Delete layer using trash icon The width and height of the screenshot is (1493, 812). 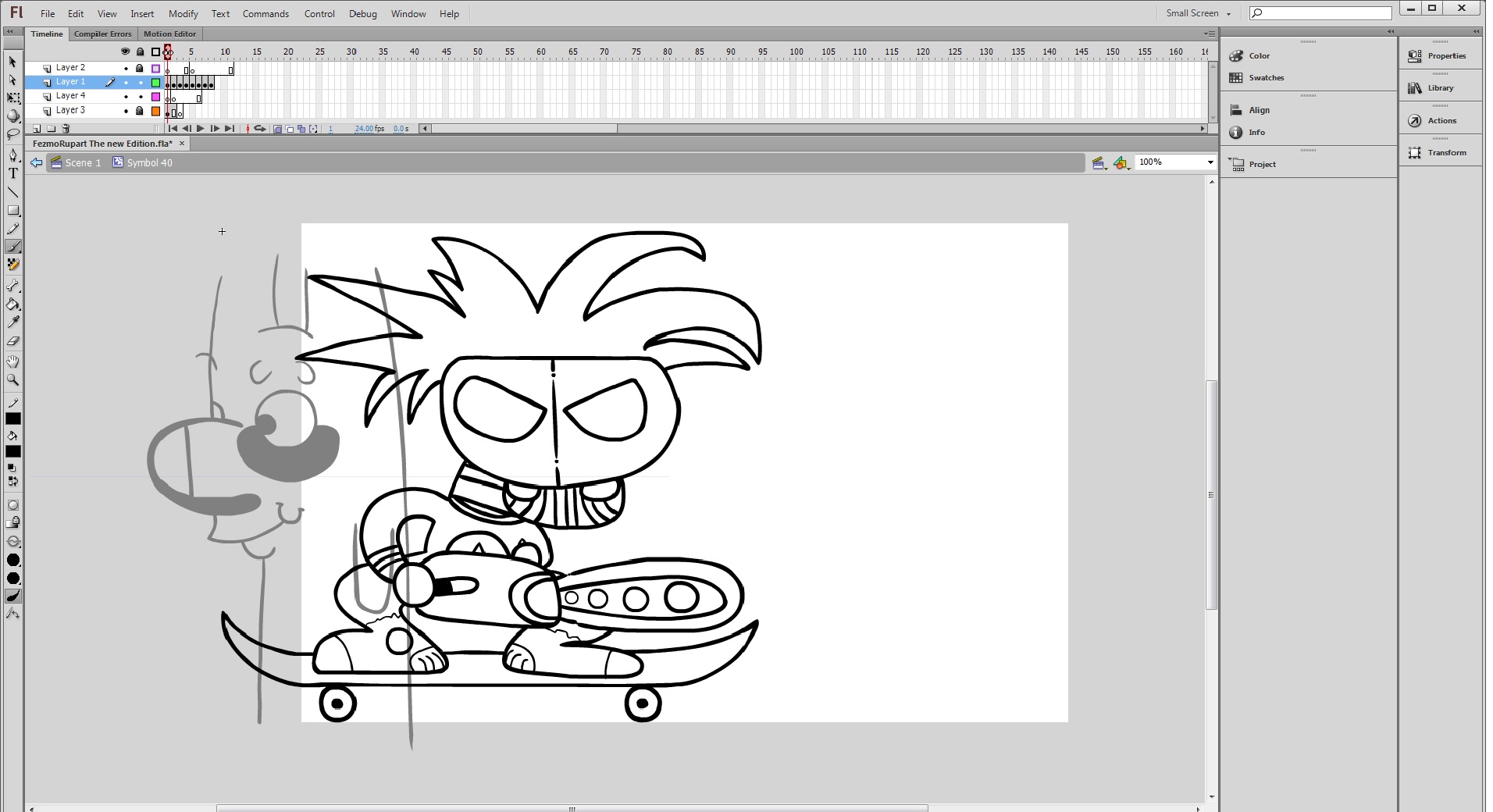[x=66, y=129]
